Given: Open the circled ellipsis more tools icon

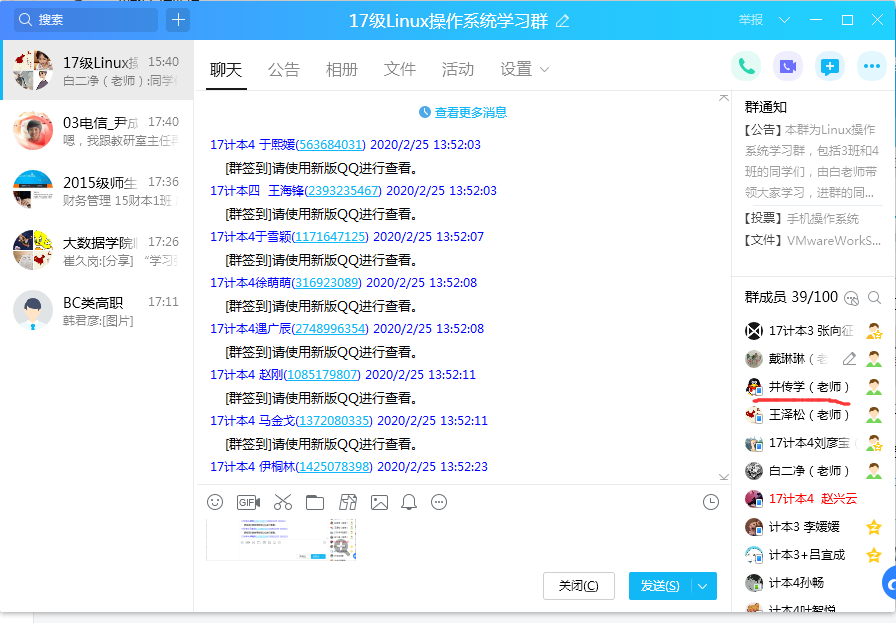Looking at the screenshot, I should [x=439, y=502].
